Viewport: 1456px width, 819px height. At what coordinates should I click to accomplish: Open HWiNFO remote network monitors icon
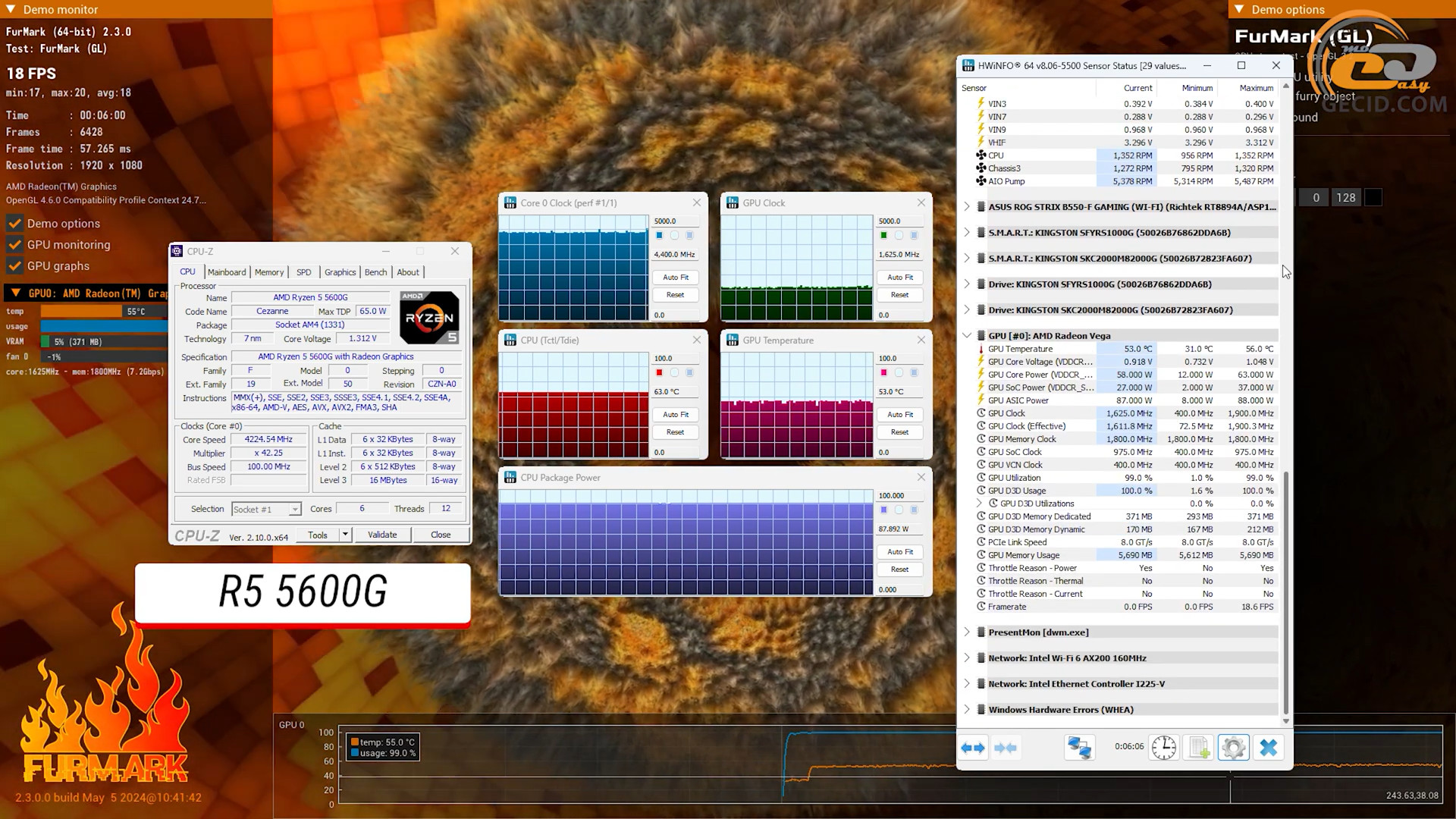1079,748
